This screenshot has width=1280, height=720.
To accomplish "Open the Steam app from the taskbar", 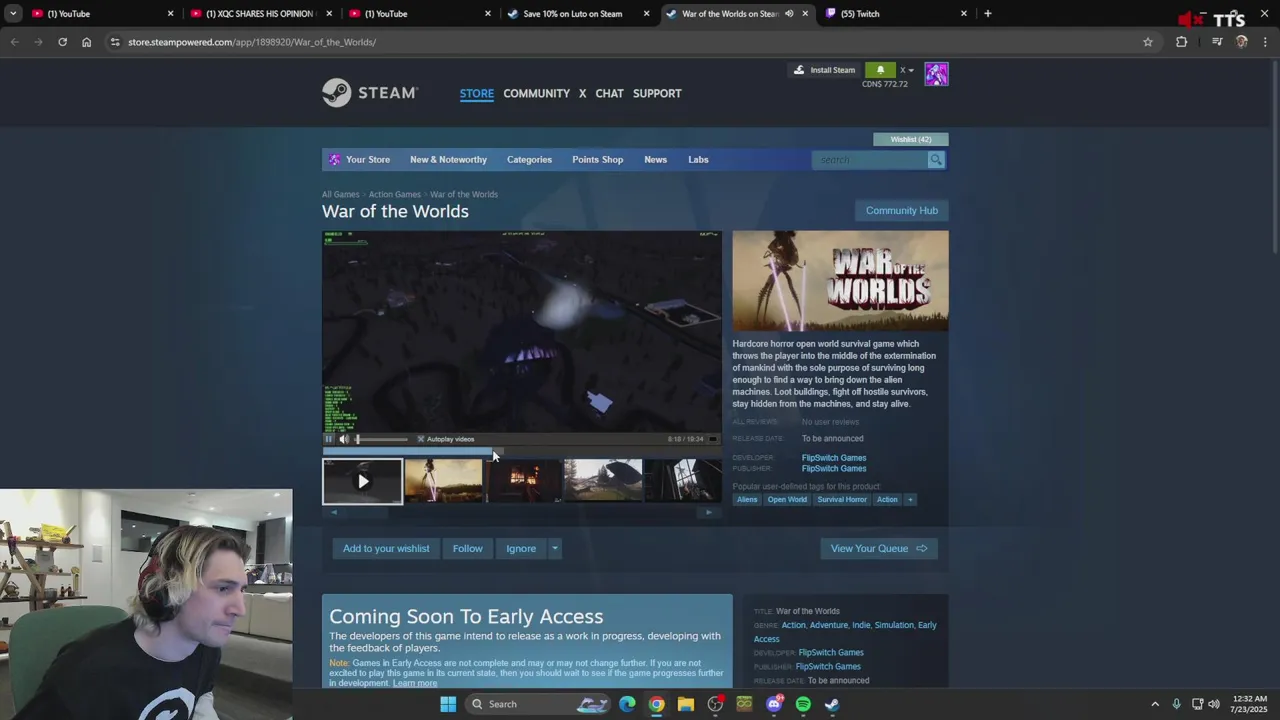I will (x=832, y=704).
